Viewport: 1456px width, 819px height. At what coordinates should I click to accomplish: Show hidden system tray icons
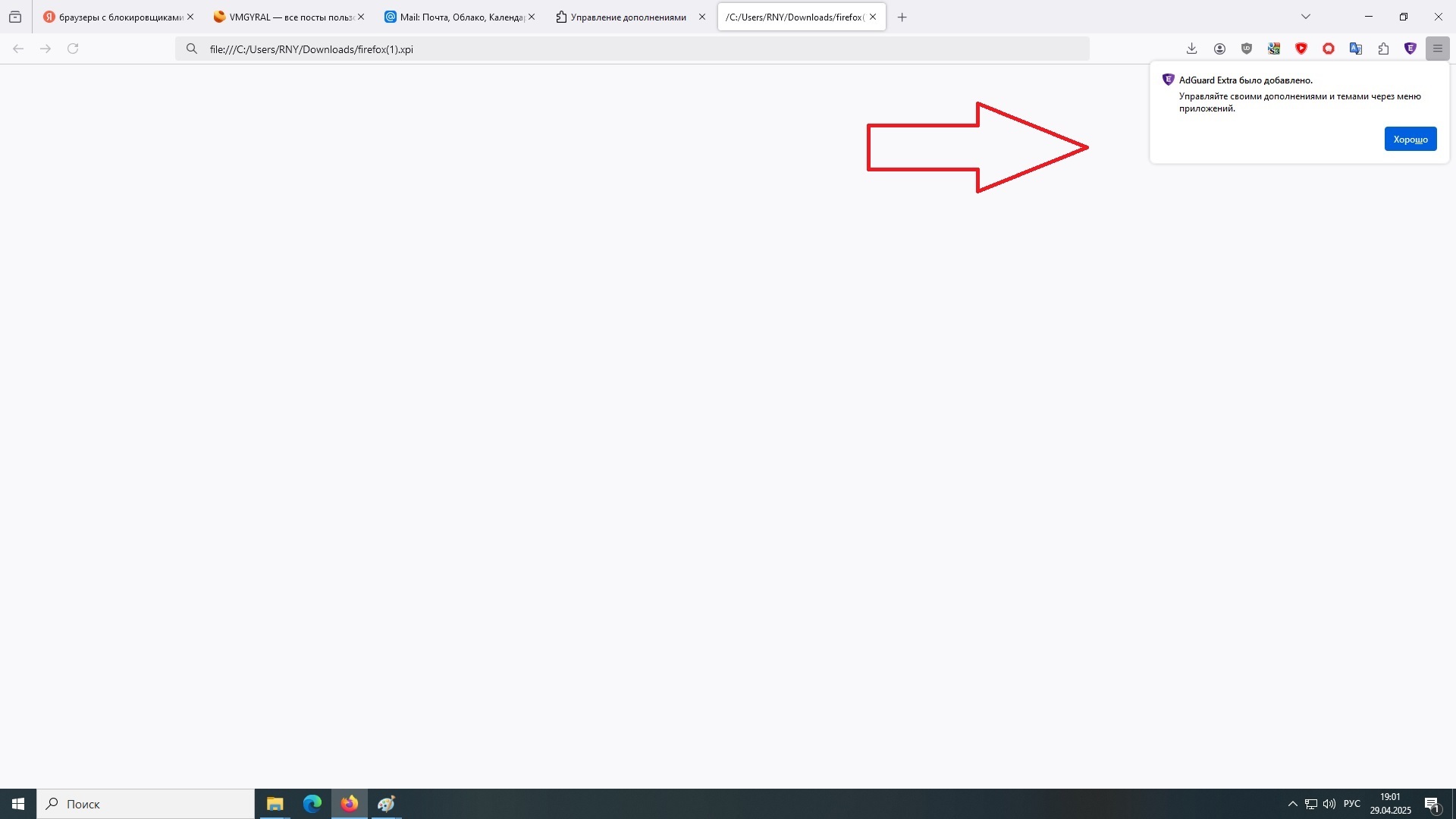[1292, 804]
